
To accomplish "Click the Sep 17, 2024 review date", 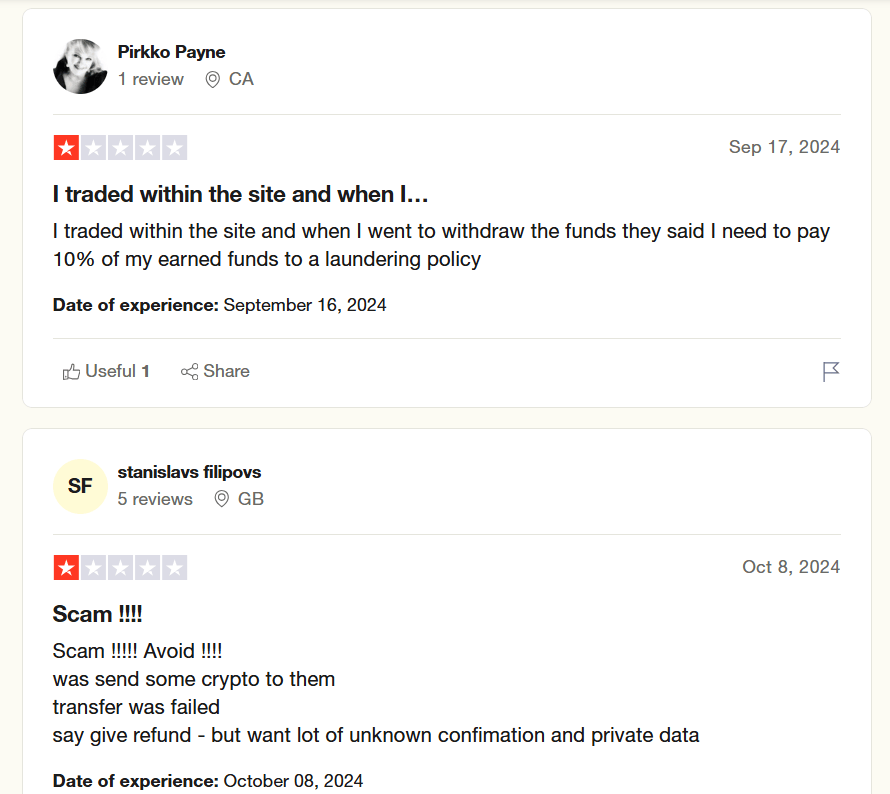I will click(784, 147).
